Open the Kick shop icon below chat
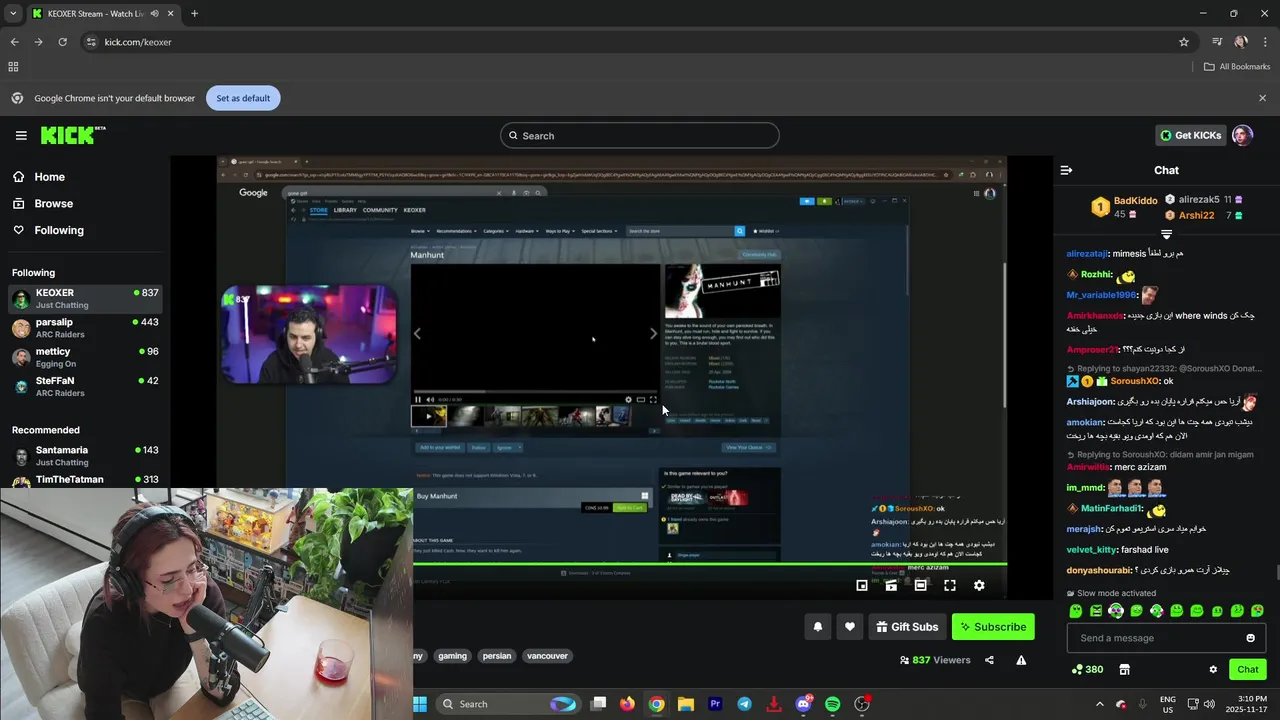 1124,669
